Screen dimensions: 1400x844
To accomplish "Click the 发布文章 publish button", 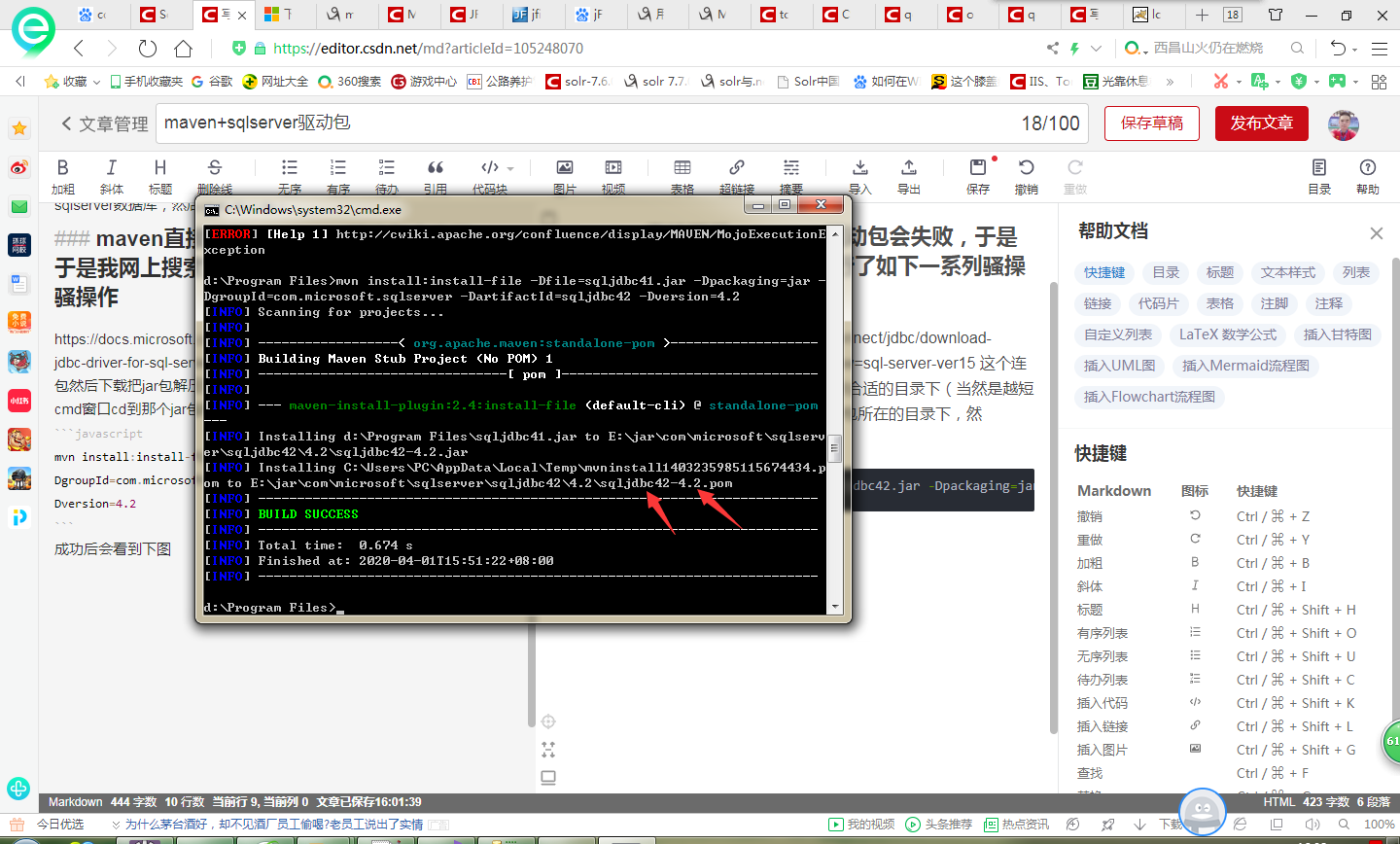I will coord(1261,123).
